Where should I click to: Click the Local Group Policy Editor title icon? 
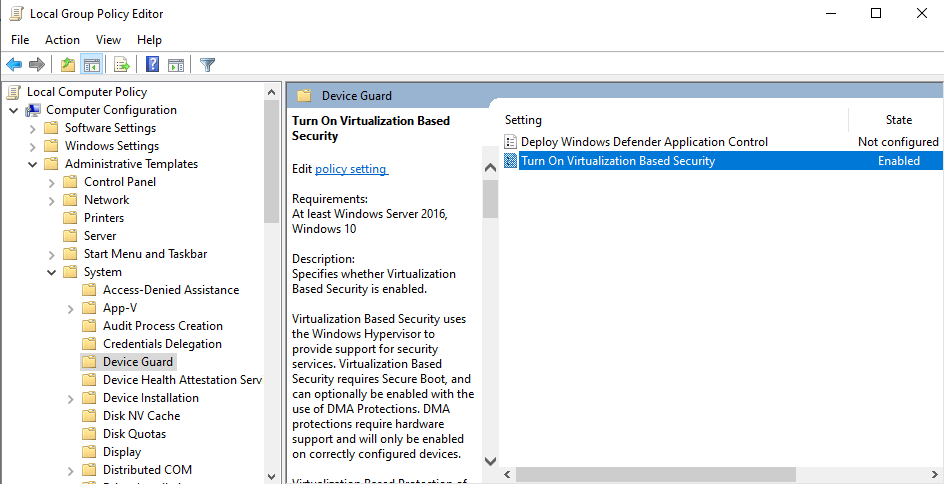(x=17, y=13)
